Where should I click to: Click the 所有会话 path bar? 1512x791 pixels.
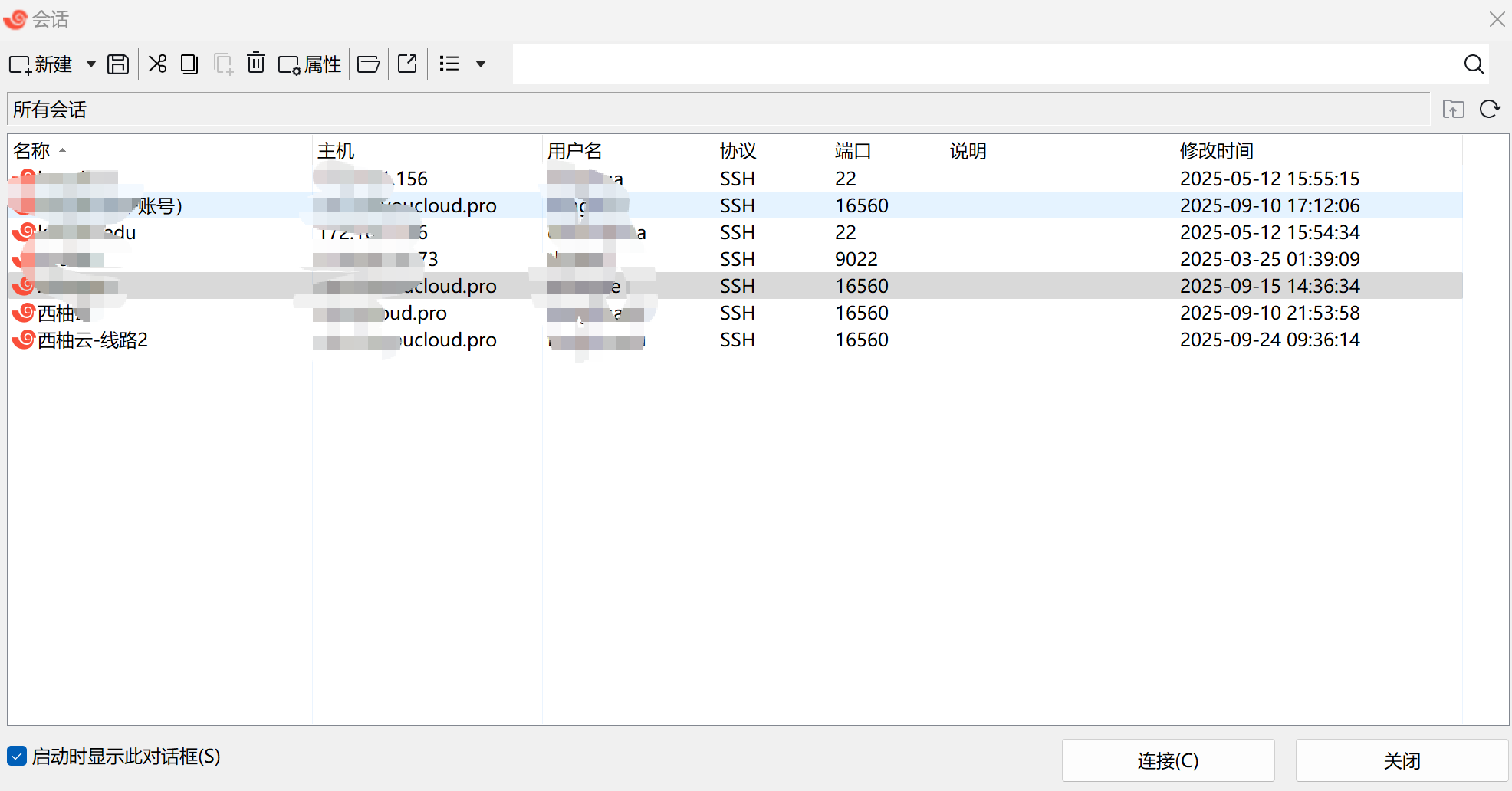(x=718, y=109)
